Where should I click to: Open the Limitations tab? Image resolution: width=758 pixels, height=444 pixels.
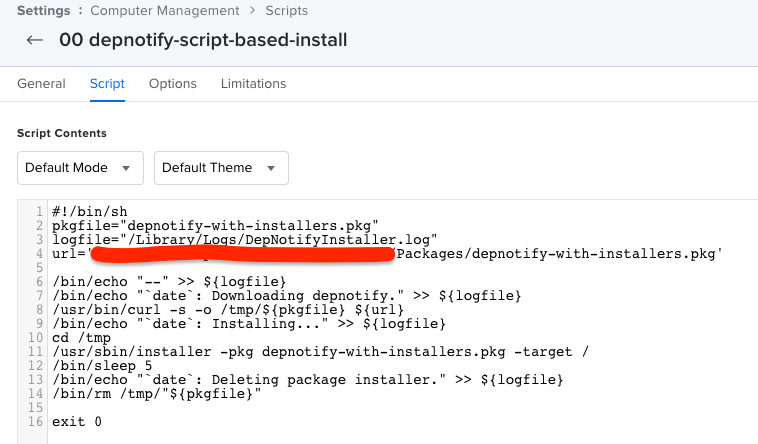(253, 84)
